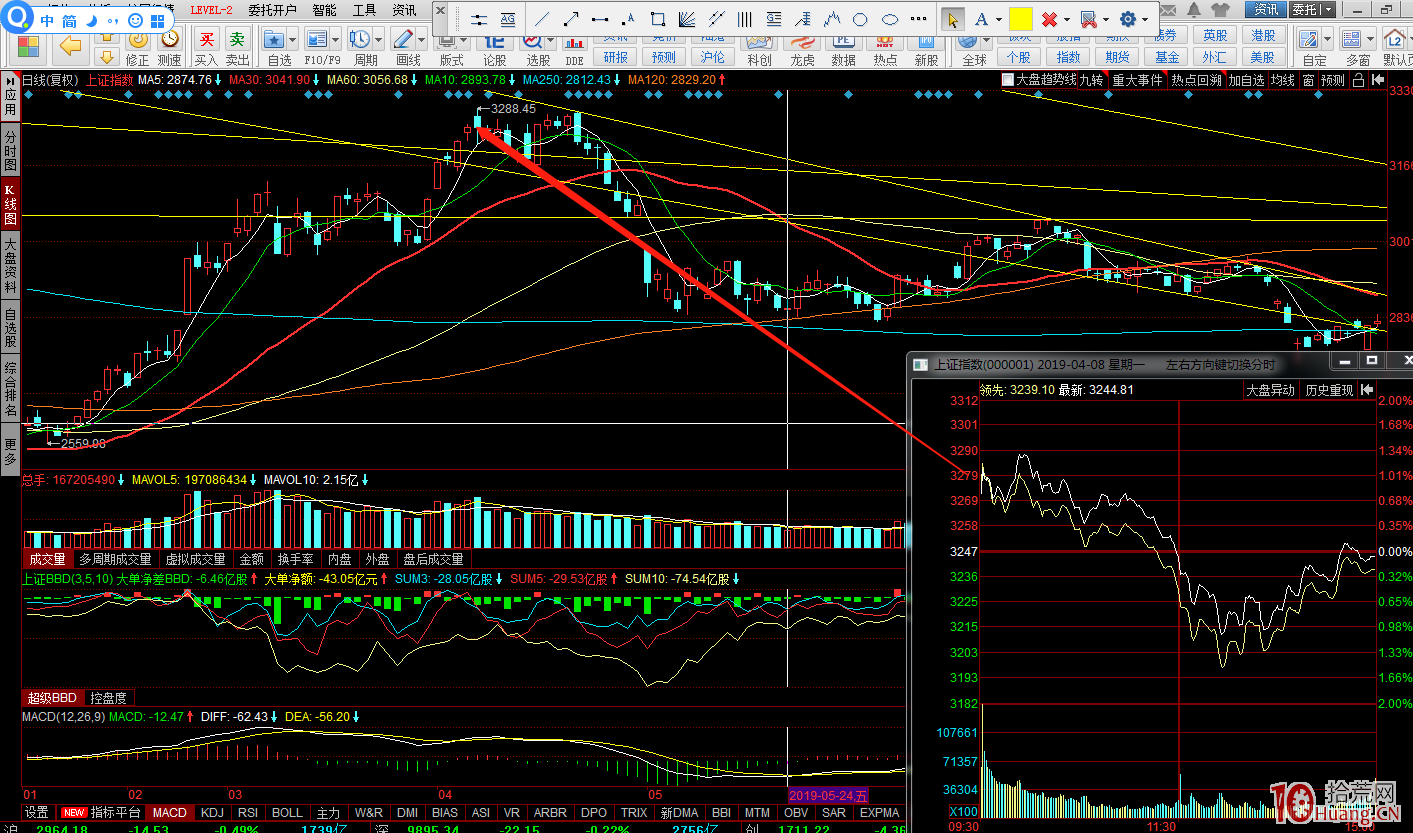Viewport: 1413px width, 833px height.
Task: Expand the 周期 period dropdown arrow
Action: [378, 40]
